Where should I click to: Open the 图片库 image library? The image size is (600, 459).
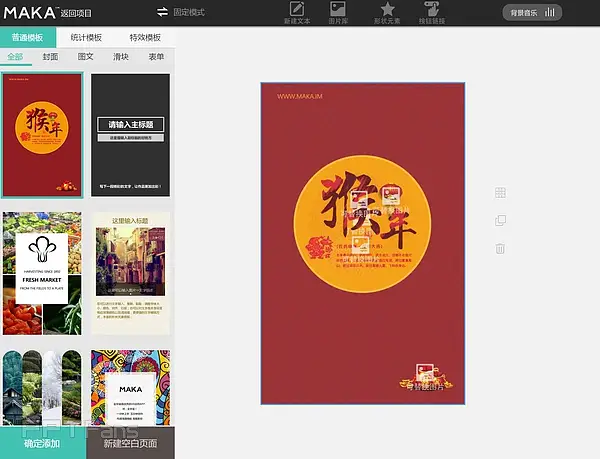[x=340, y=12]
